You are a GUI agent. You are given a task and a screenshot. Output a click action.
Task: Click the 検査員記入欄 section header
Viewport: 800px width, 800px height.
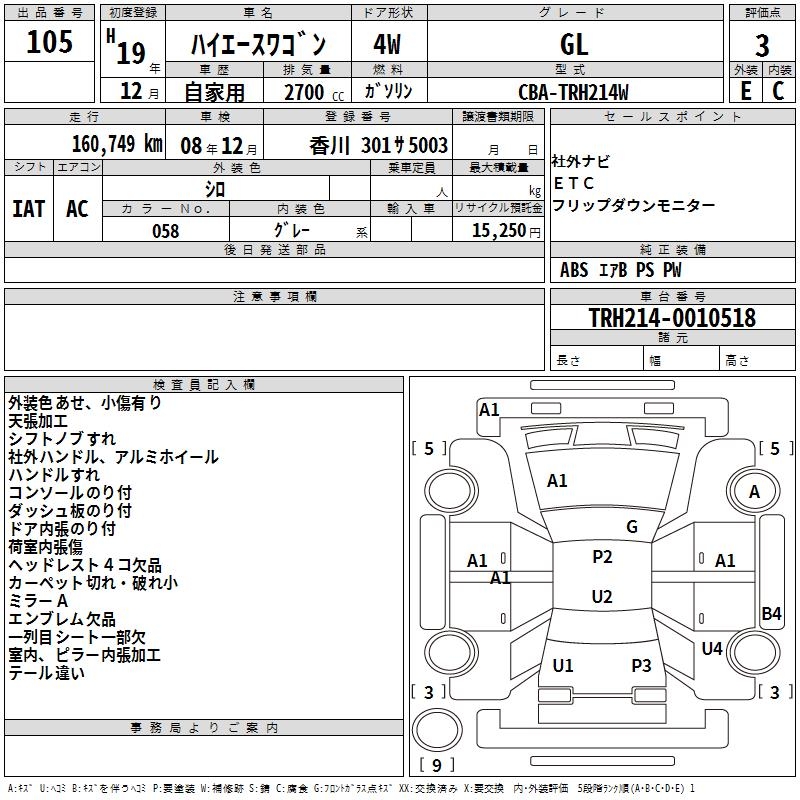click(x=204, y=385)
